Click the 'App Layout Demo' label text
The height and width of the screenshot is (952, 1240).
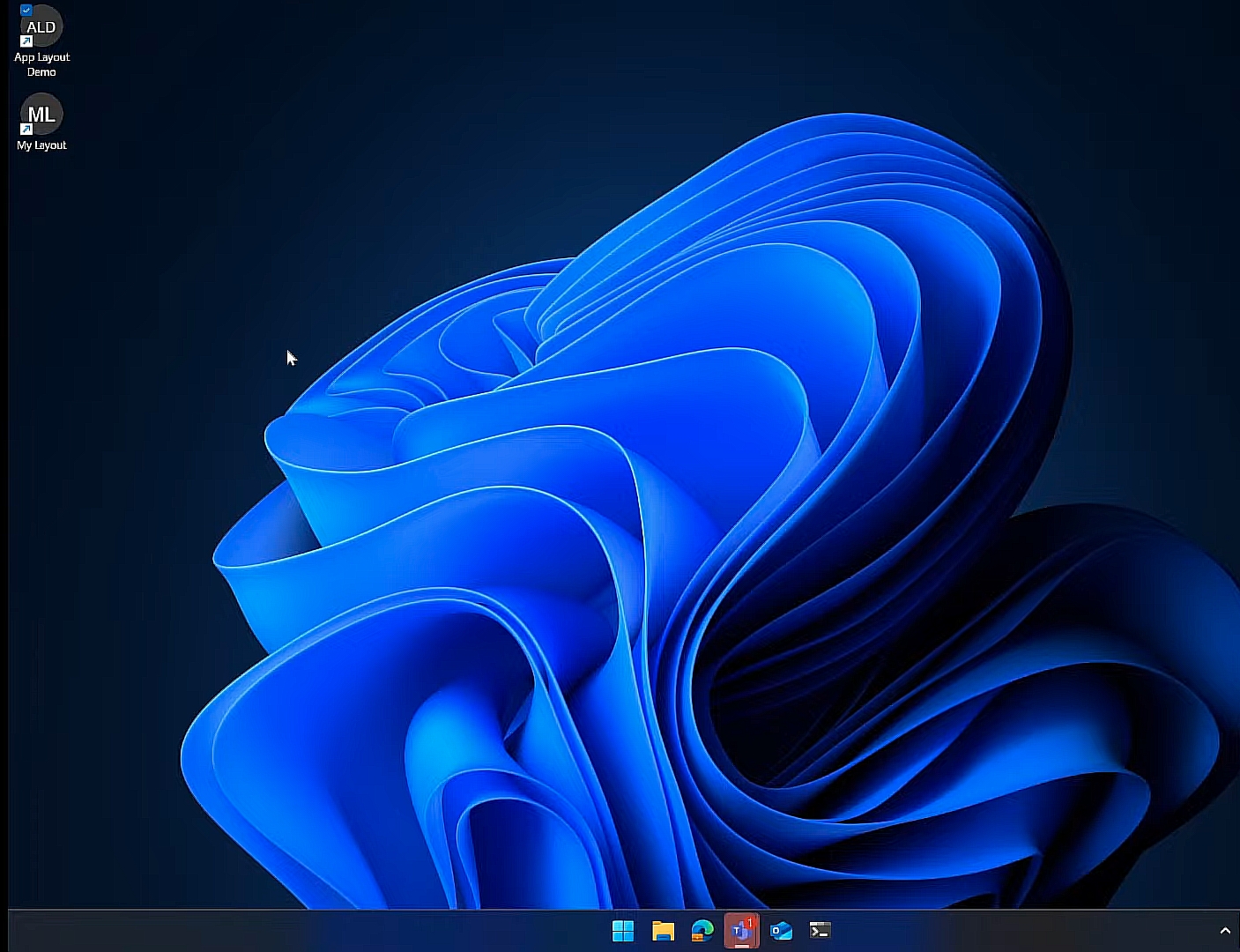(x=41, y=64)
